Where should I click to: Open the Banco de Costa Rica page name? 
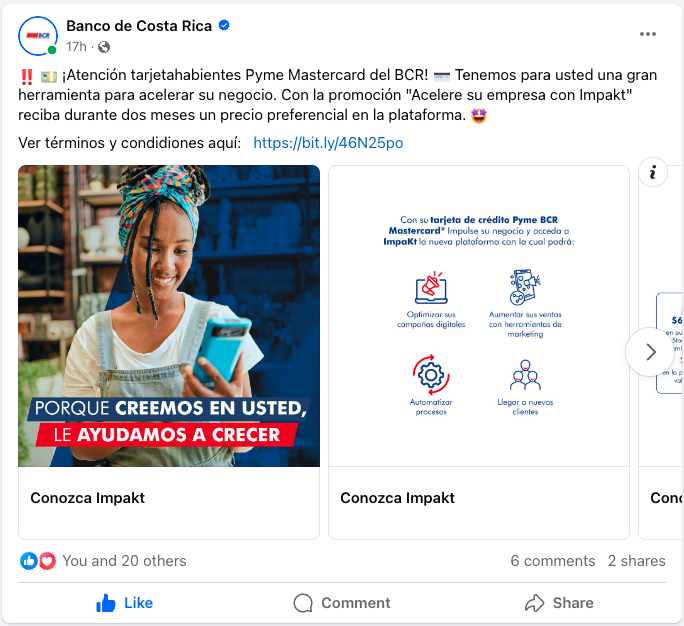(139, 26)
